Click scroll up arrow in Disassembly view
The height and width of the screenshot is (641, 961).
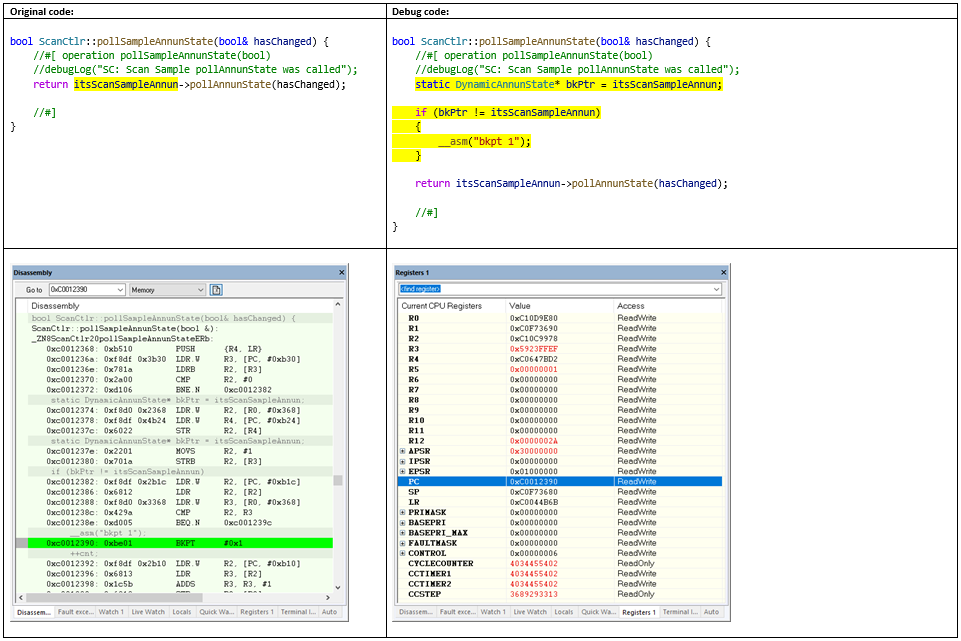pyautogui.click(x=338, y=305)
